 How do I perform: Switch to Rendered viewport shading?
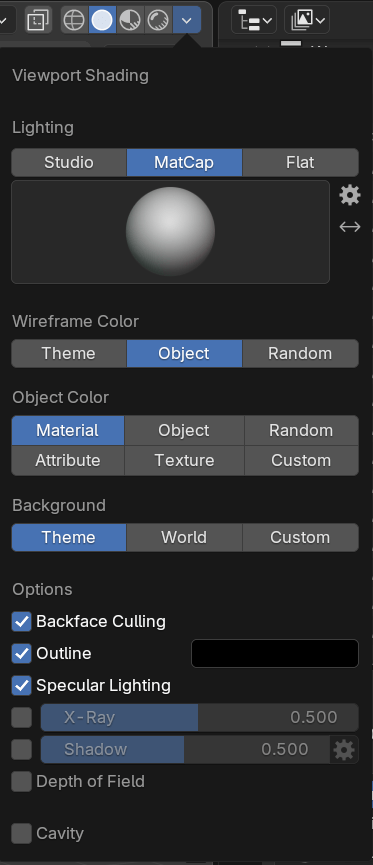point(159,20)
